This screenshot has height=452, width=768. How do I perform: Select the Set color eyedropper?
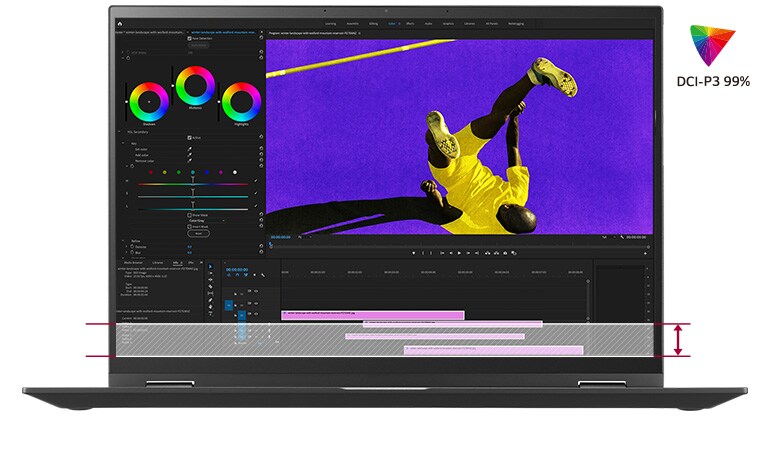189,150
